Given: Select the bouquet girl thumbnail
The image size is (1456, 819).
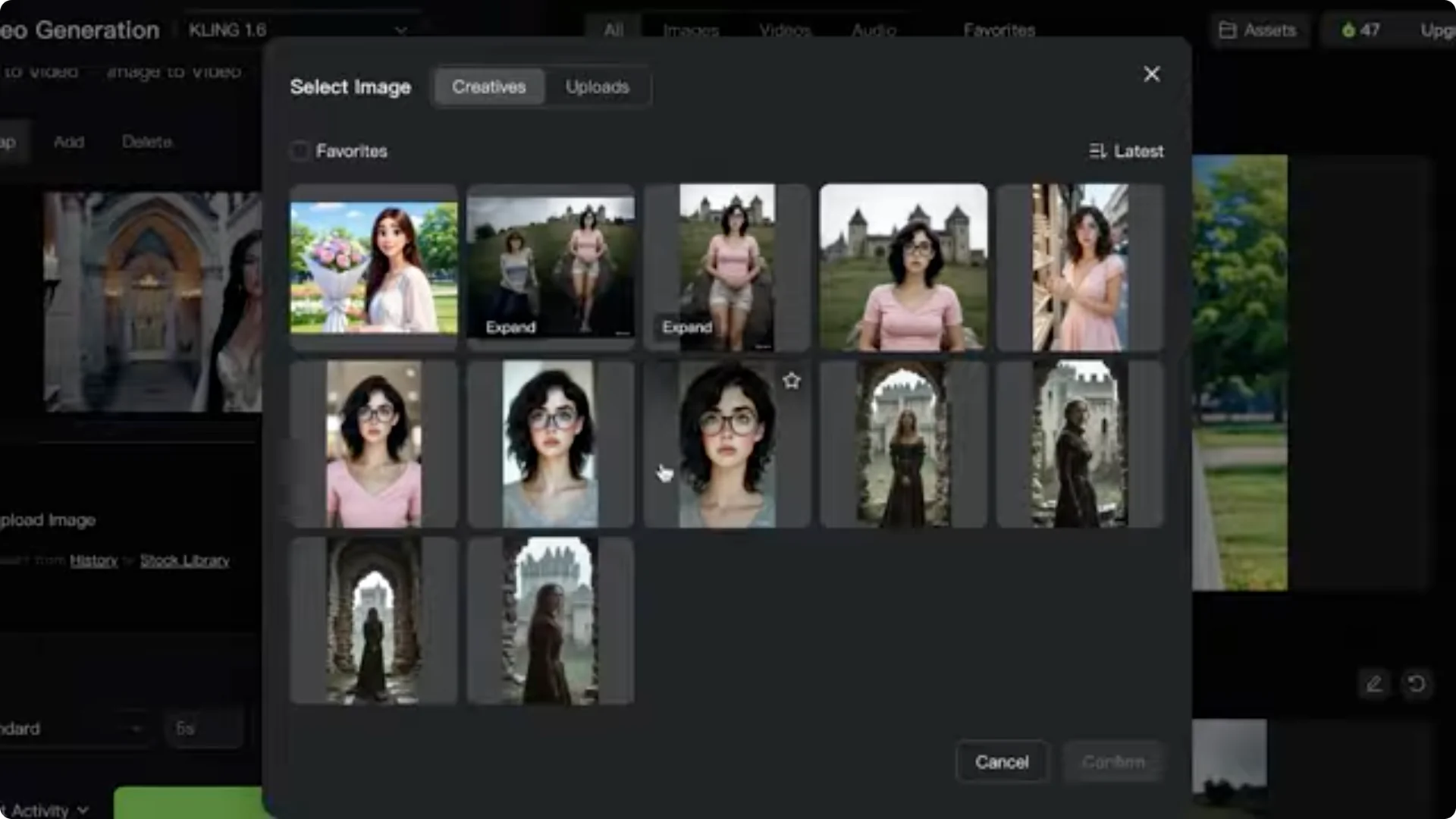Looking at the screenshot, I should point(373,266).
